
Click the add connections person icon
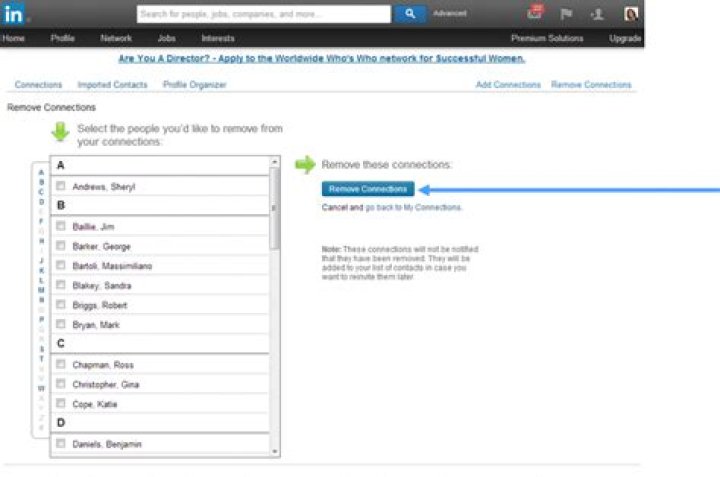point(597,14)
